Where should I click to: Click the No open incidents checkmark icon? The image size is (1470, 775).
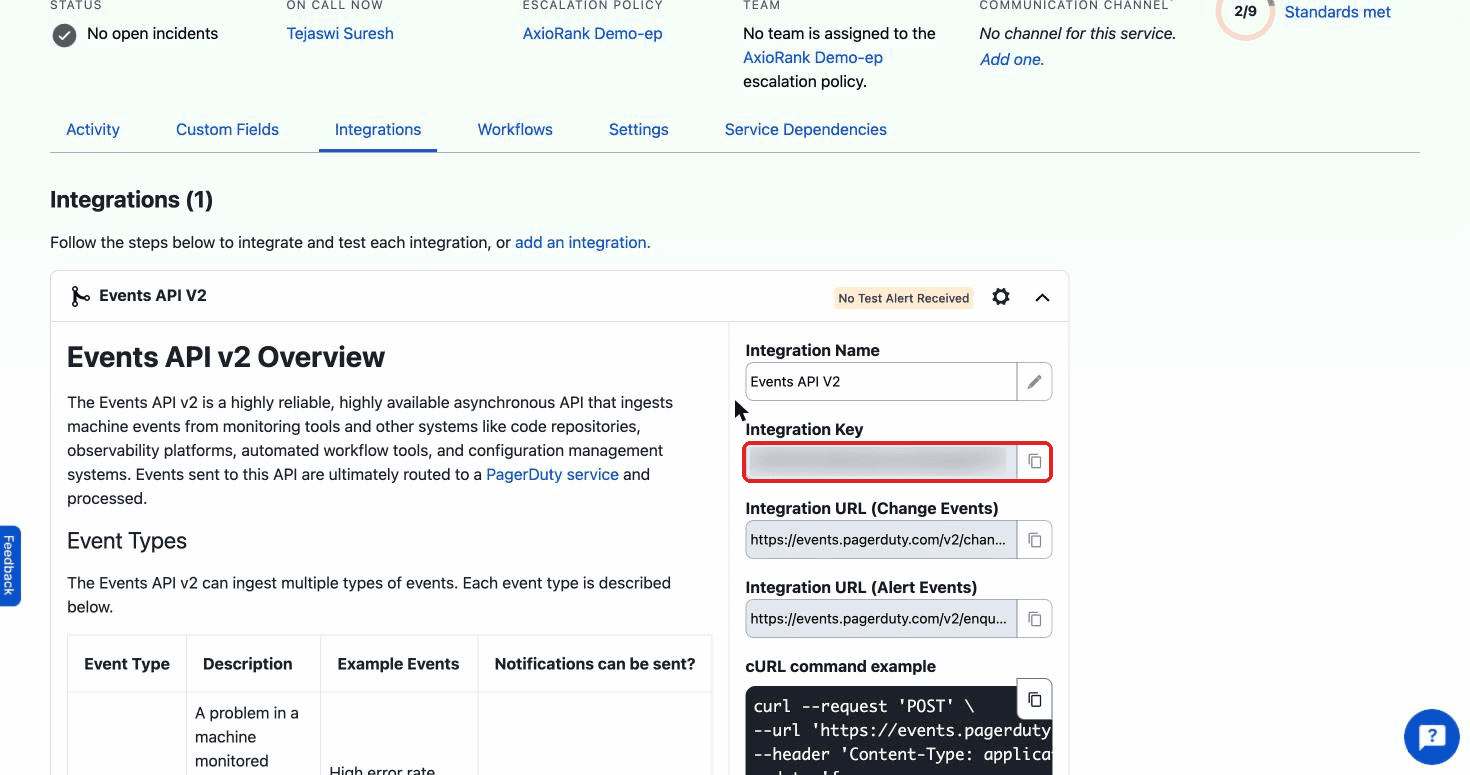[64, 35]
